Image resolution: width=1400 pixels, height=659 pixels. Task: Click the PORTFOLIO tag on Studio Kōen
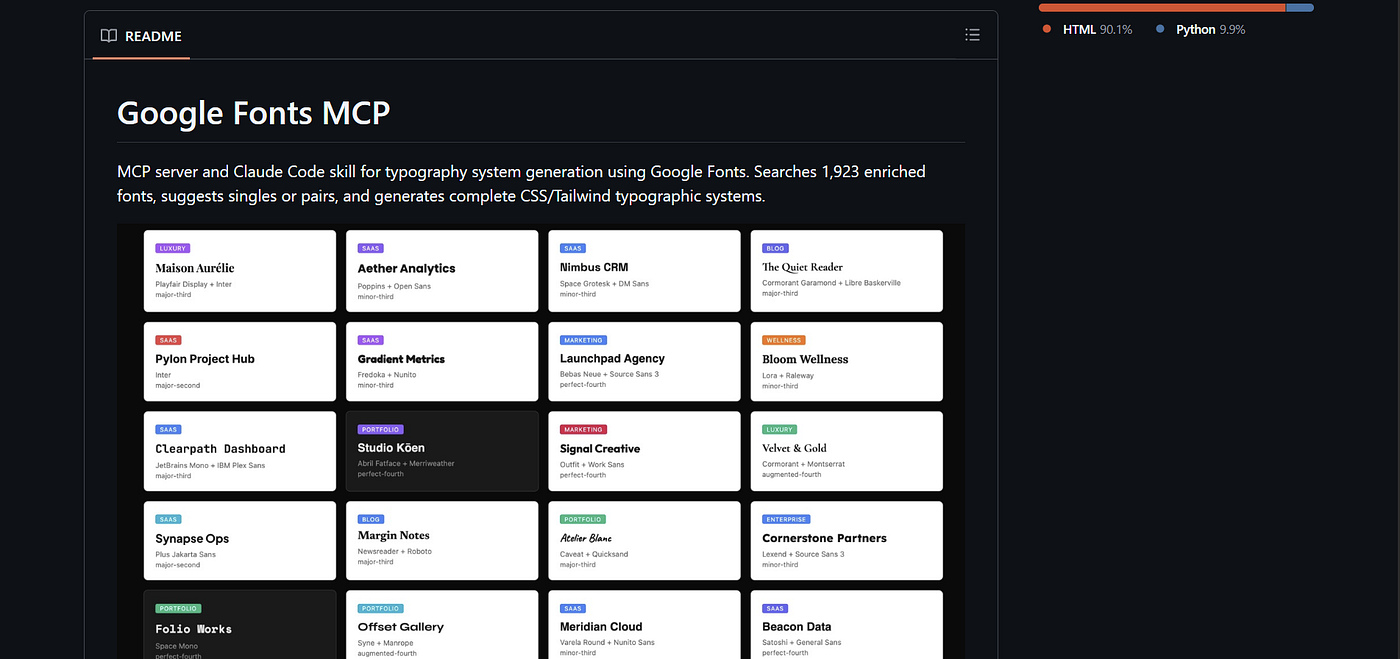[380, 429]
